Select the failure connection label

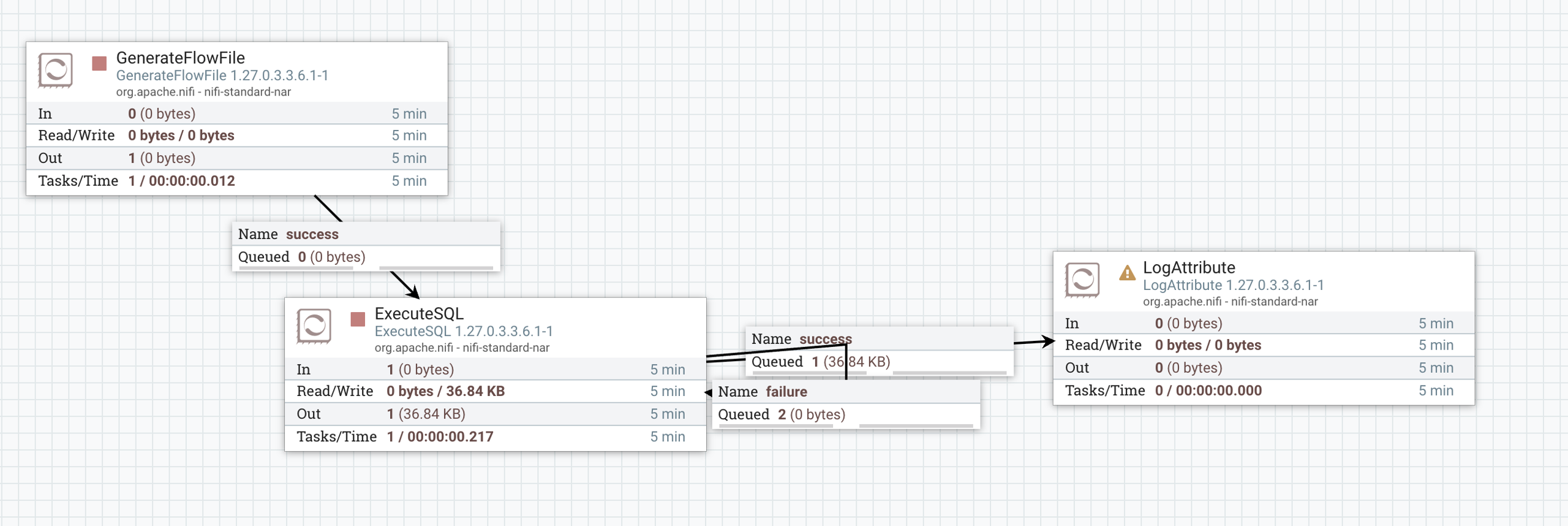coord(846,404)
